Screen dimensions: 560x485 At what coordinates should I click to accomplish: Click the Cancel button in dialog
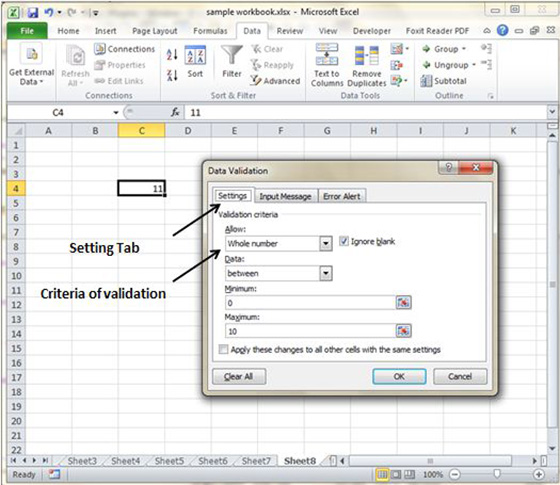pyautogui.click(x=460, y=376)
